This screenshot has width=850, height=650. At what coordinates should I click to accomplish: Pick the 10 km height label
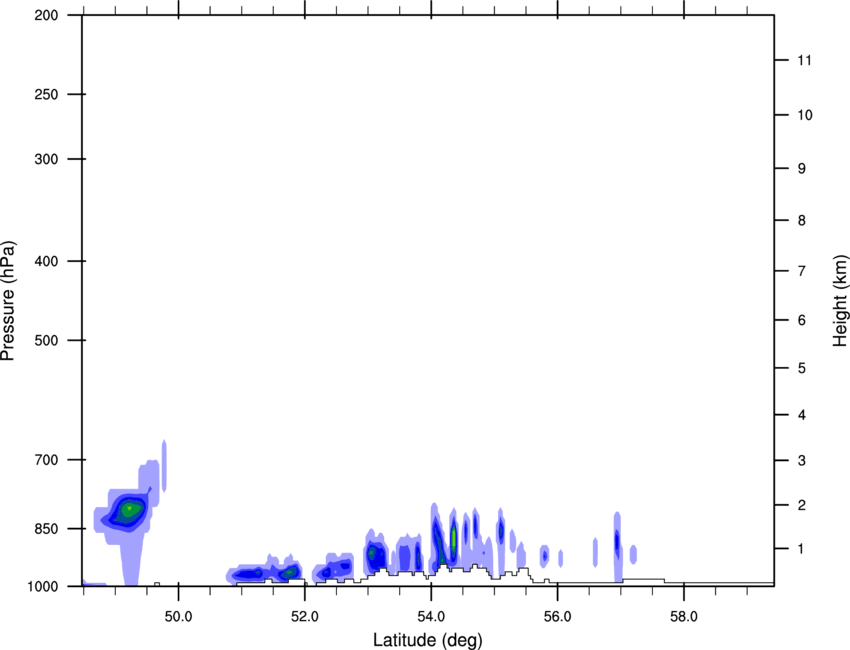point(805,115)
